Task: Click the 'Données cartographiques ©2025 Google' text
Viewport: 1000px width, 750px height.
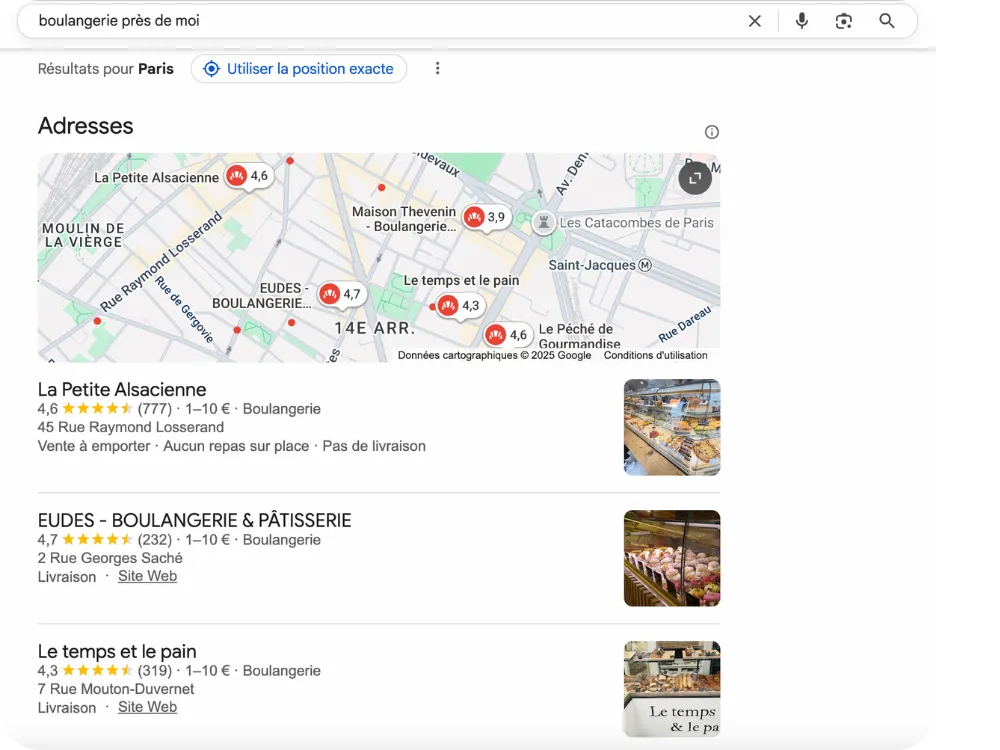Action: (x=494, y=355)
